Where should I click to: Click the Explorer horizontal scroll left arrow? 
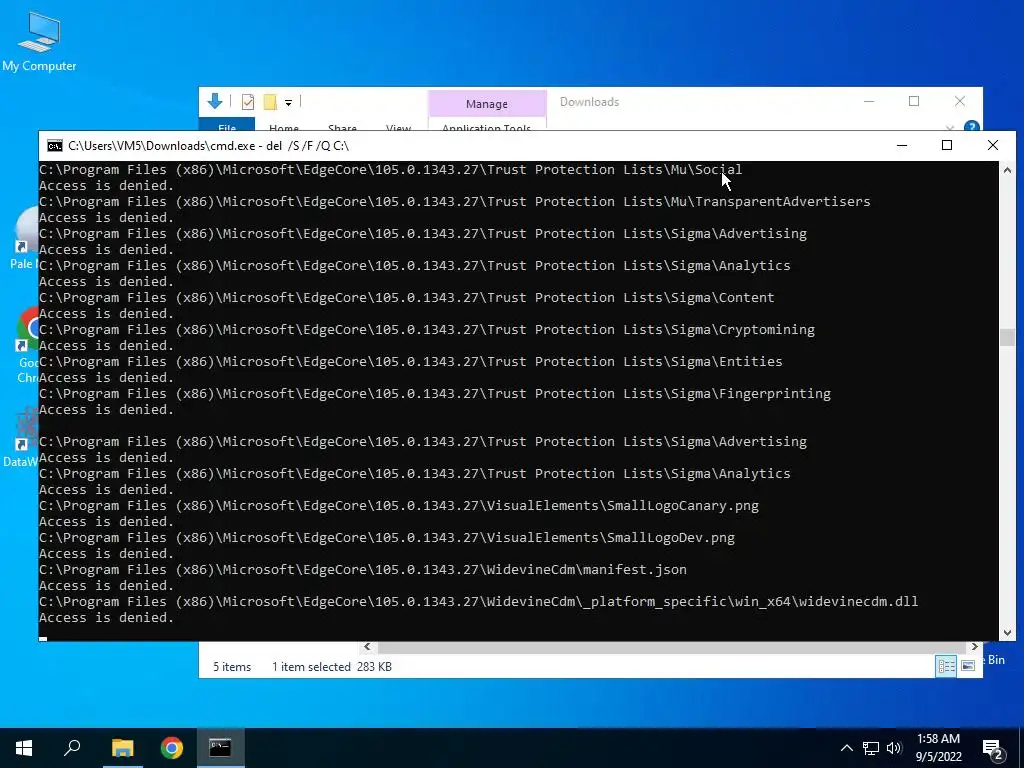(367, 647)
